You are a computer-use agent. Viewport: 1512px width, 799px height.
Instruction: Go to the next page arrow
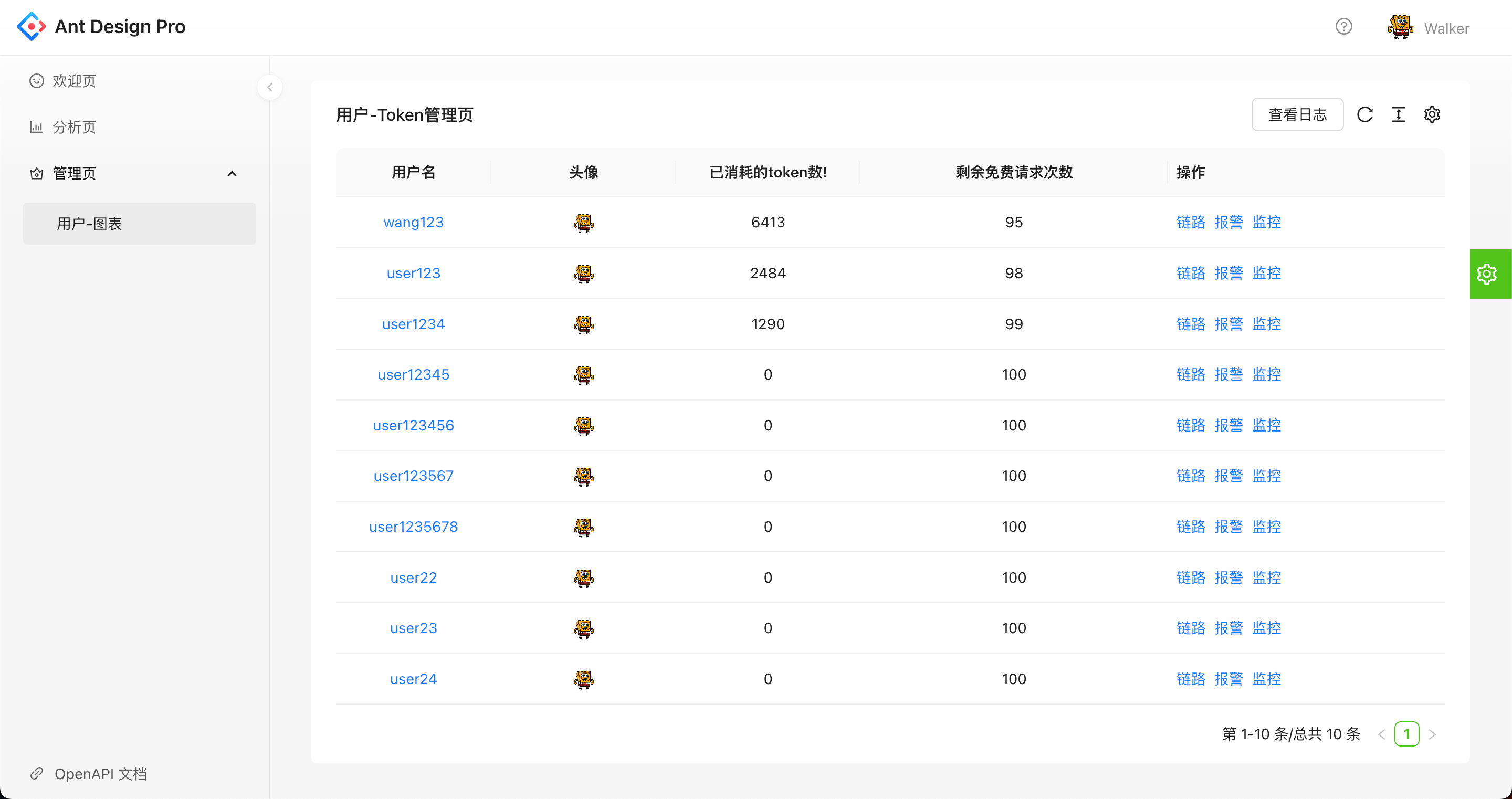tap(1432, 734)
